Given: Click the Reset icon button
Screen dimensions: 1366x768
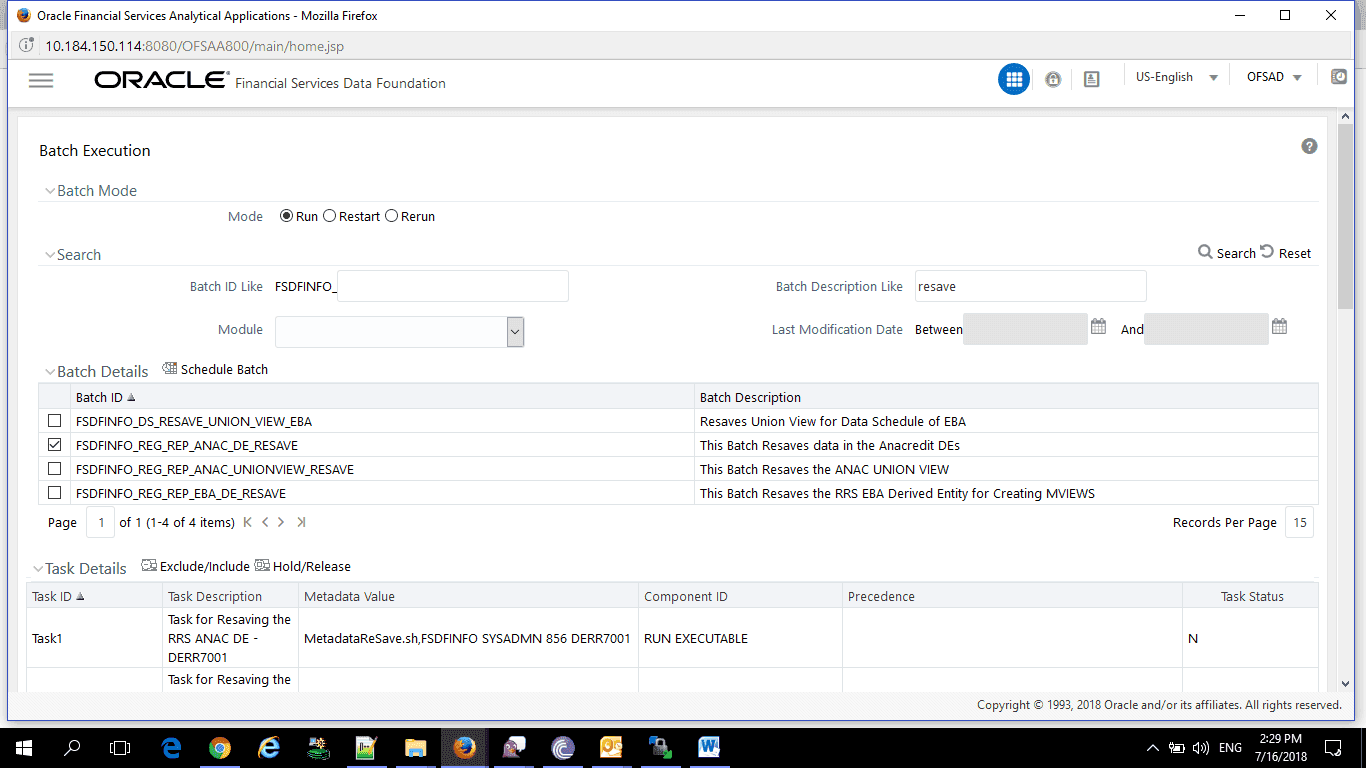Looking at the screenshot, I should (x=1285, y=253).
